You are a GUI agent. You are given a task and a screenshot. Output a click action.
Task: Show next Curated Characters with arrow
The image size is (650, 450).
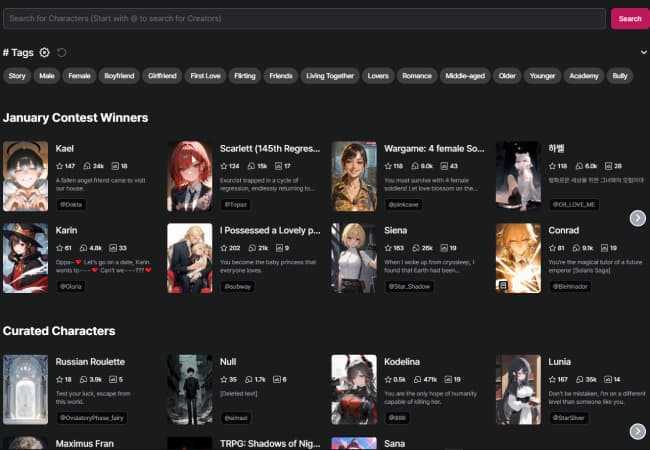click(637, 431)
